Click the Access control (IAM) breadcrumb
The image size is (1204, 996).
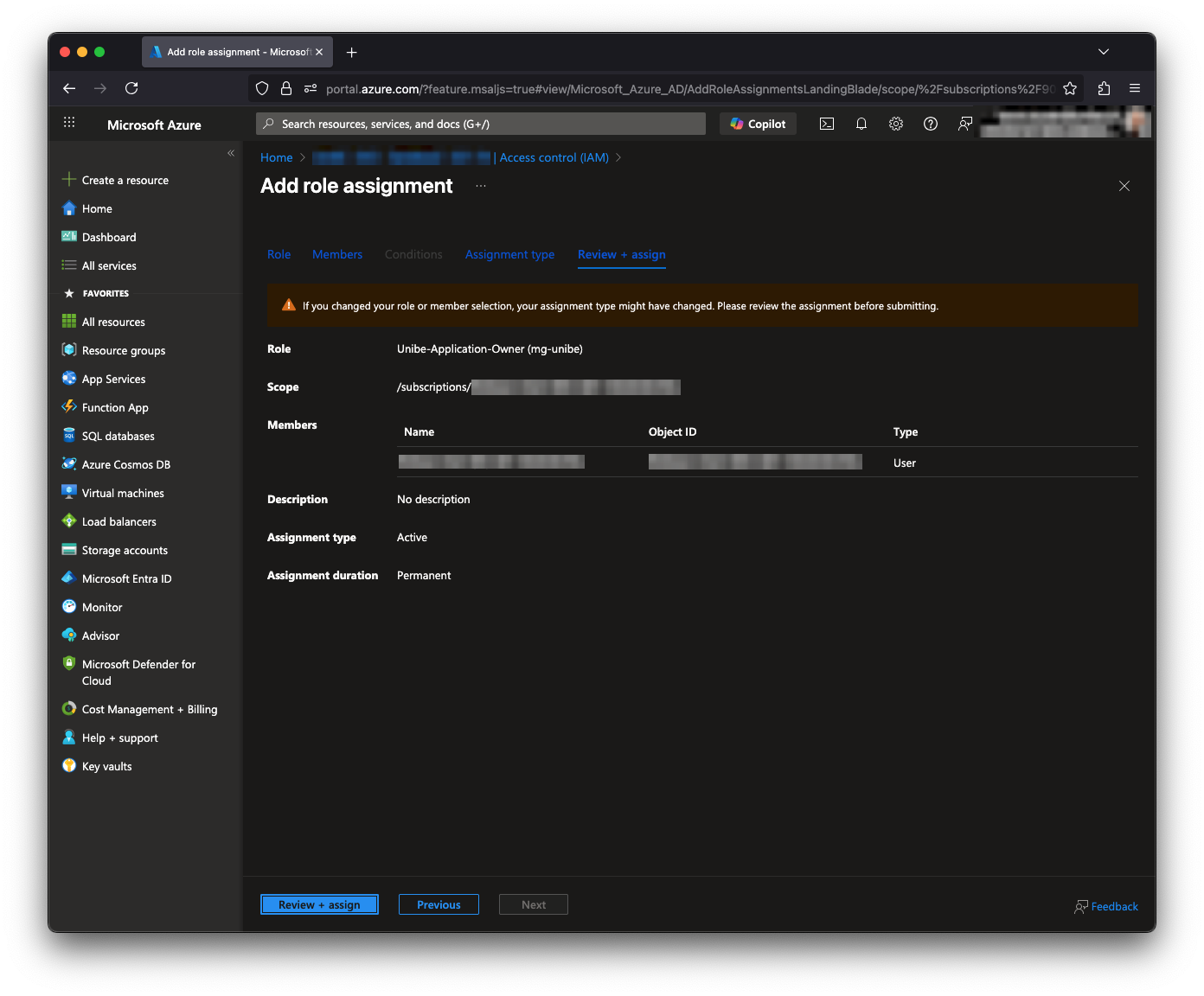(554, 157)
